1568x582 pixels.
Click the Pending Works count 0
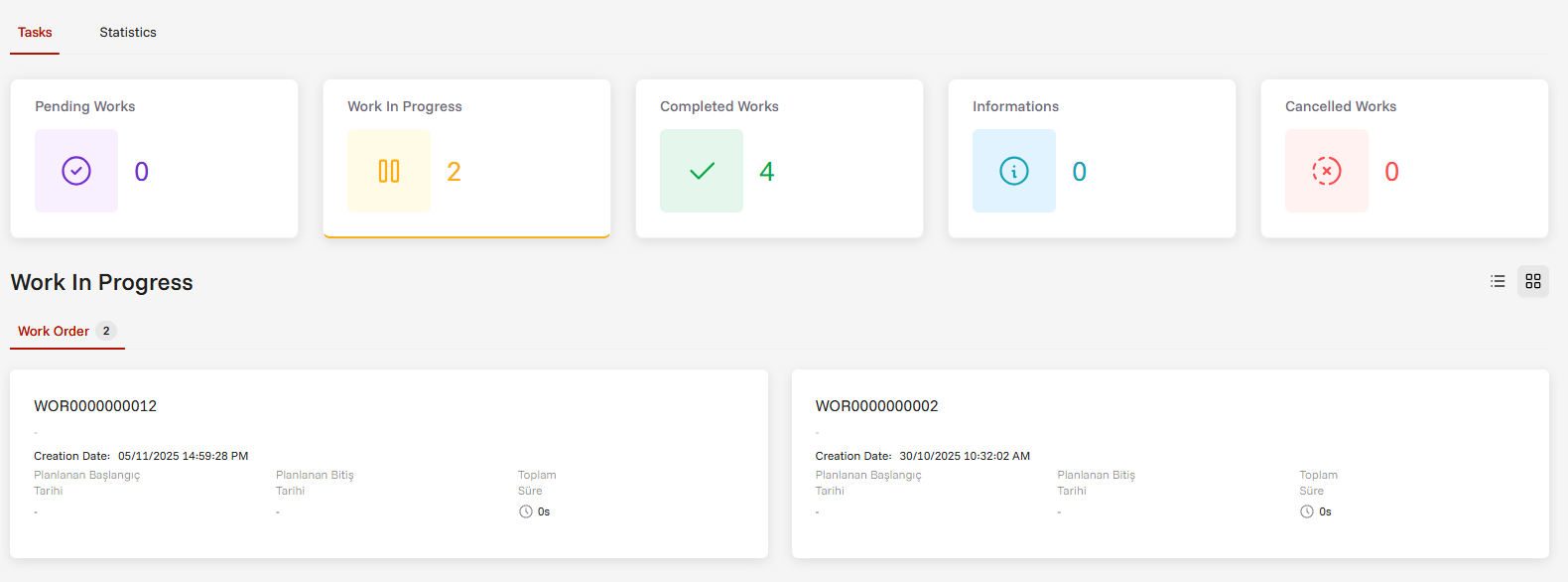point(142,172)
